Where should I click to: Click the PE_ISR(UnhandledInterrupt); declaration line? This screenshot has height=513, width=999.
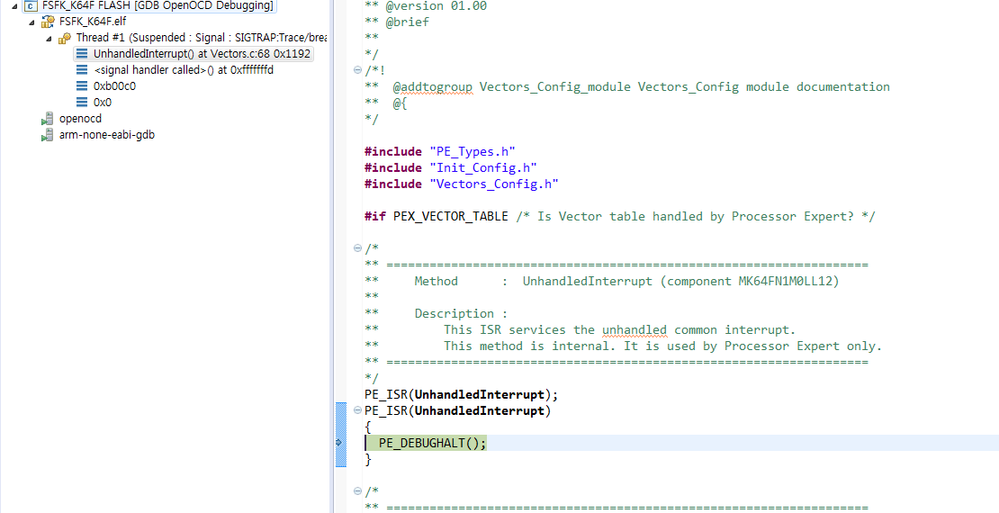461,394
